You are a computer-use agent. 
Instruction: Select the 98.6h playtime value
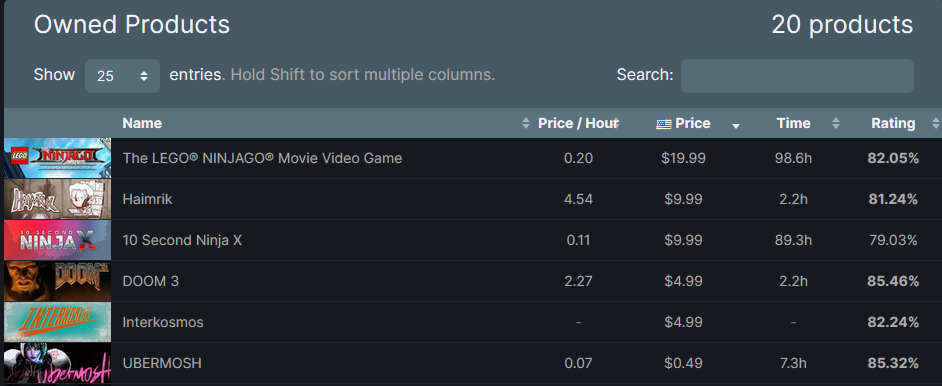tap(793, 158)
